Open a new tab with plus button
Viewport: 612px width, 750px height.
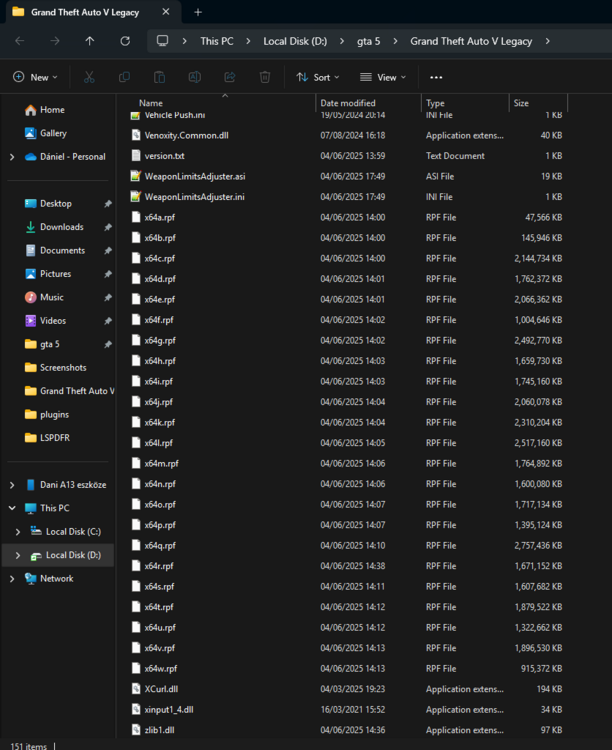198,12
